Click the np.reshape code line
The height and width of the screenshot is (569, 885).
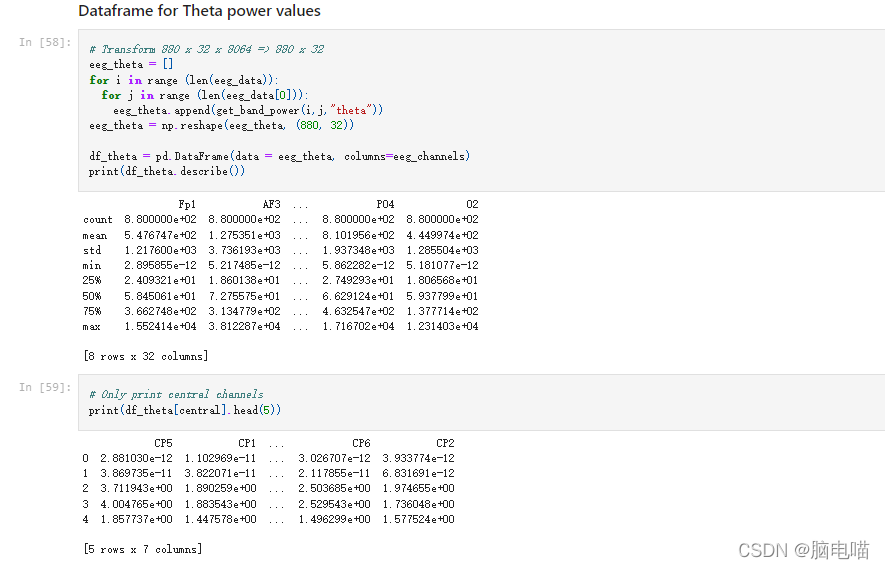[x=221, y=126]
